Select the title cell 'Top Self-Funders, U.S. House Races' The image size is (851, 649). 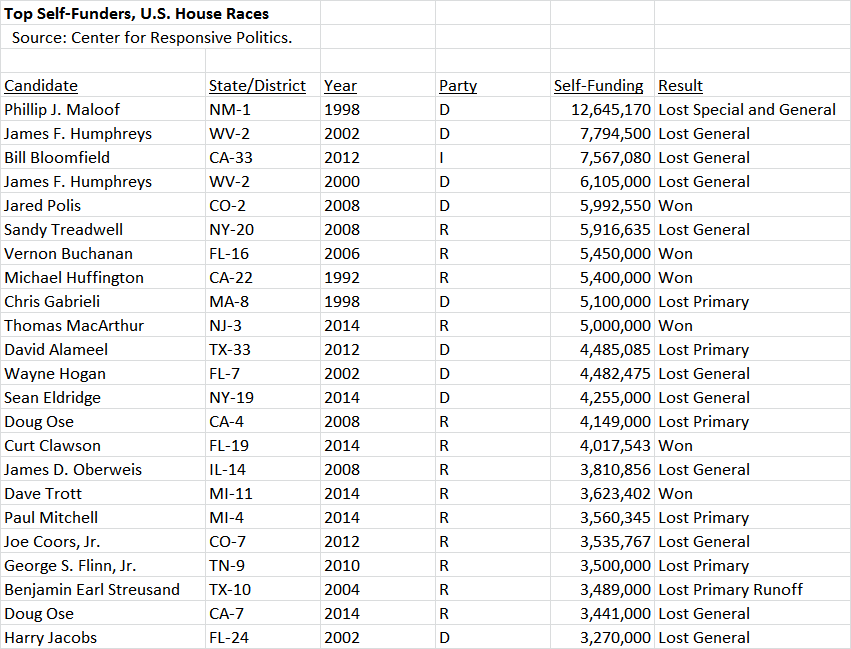click(161, 13)
